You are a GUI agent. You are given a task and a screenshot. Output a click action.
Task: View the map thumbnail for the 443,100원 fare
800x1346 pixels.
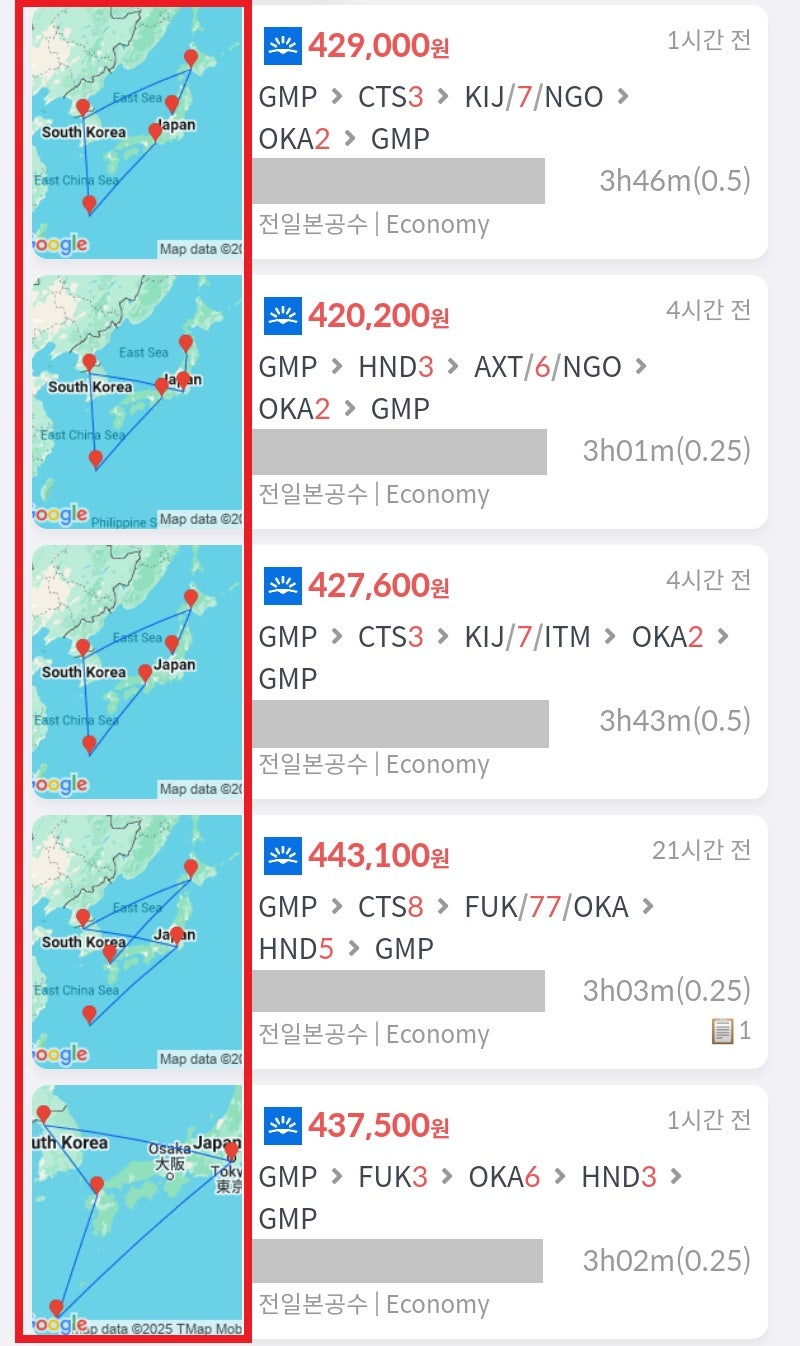[137, 942]
